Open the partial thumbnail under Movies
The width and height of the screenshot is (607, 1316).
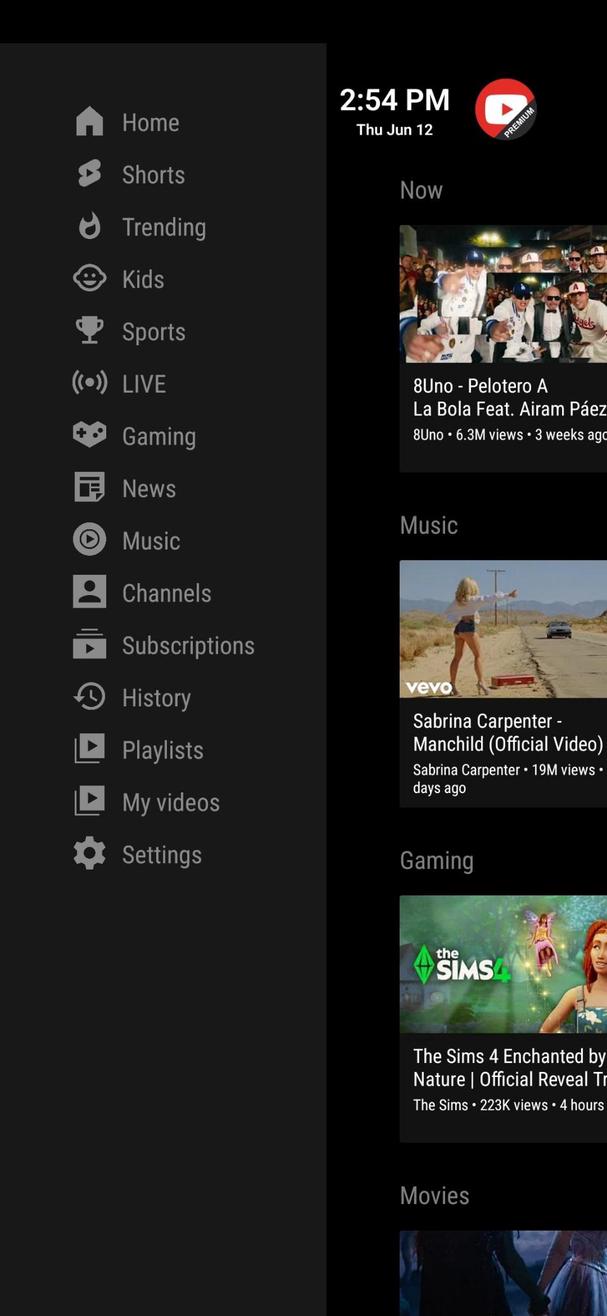coord(503,1273)
